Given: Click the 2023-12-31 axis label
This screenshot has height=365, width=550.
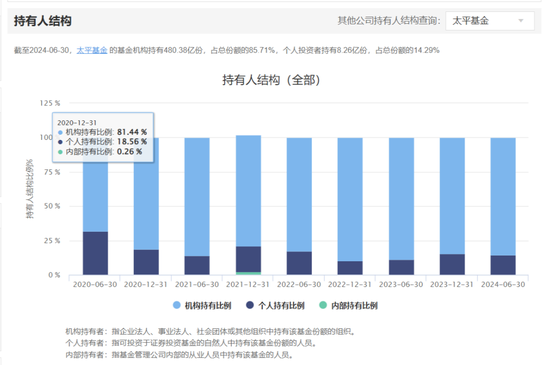Looking at the screenshot, I should (x=452, y=284).
